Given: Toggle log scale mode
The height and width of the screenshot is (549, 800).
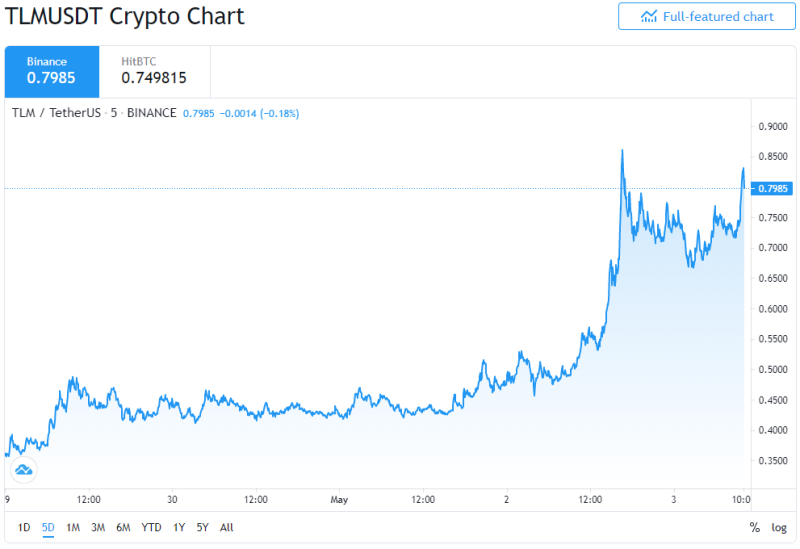Looking at the screenshot, I should [779, 528].
